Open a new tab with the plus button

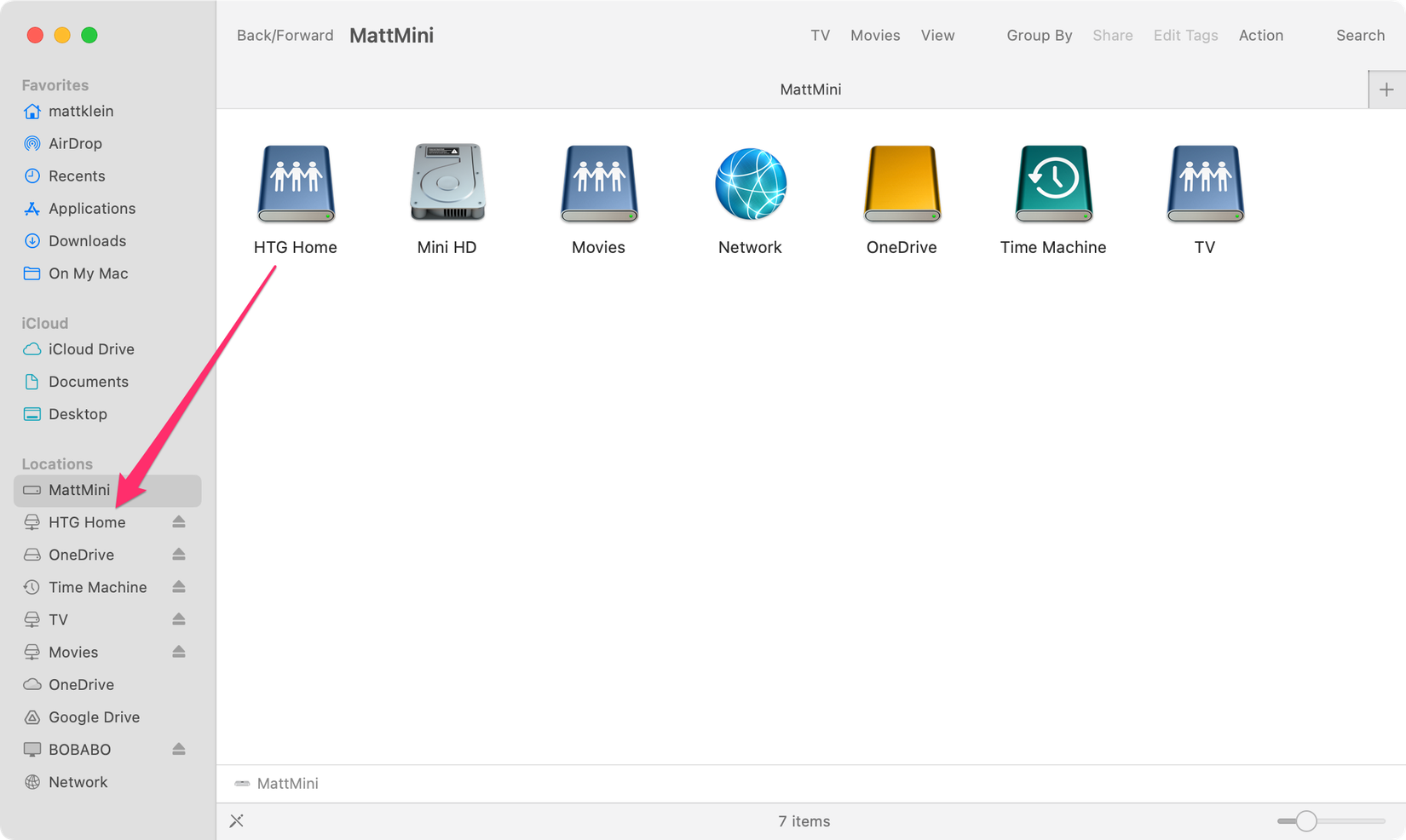(1386, 89)
